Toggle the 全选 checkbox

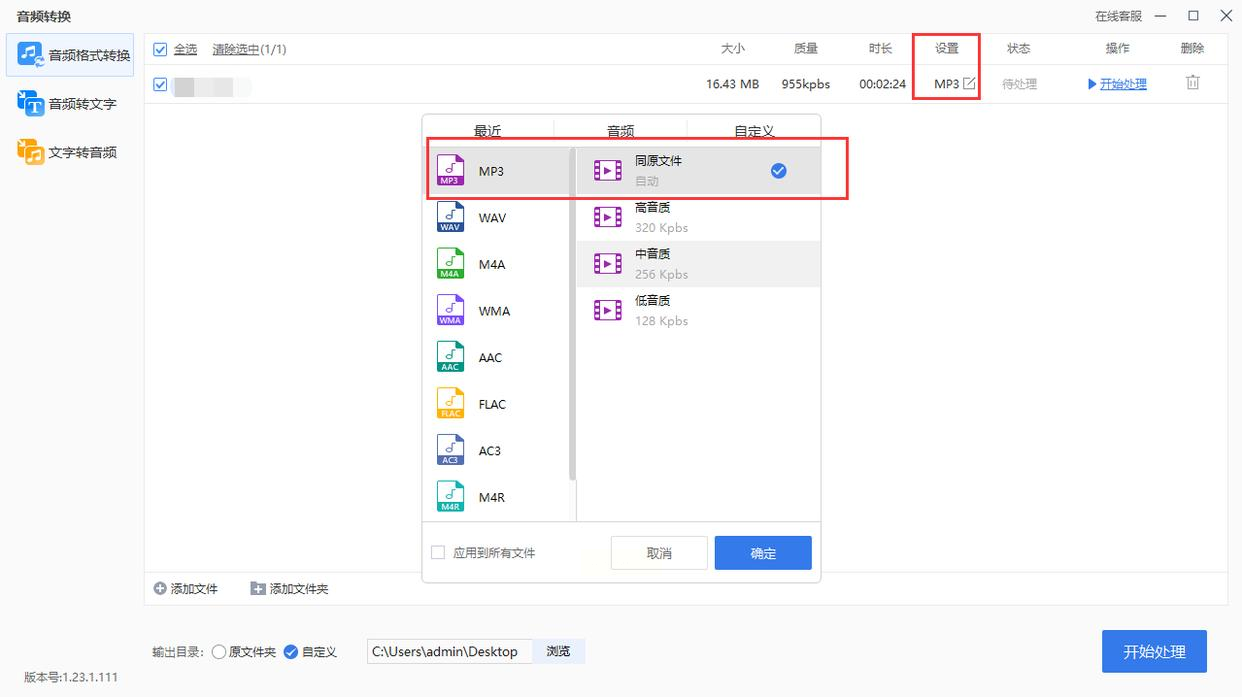pos(160,49)
